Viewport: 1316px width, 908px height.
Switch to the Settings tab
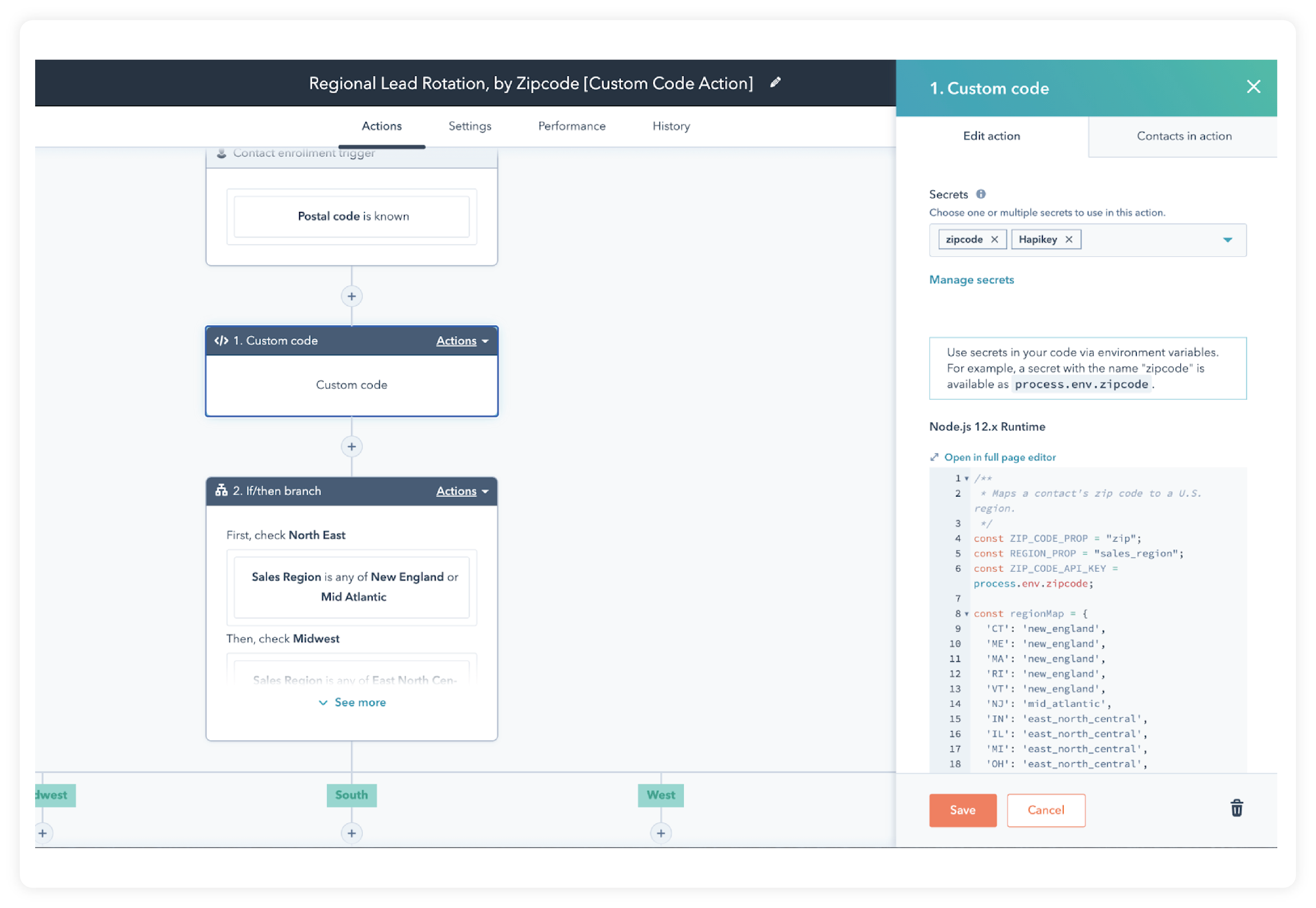(470, 126)
